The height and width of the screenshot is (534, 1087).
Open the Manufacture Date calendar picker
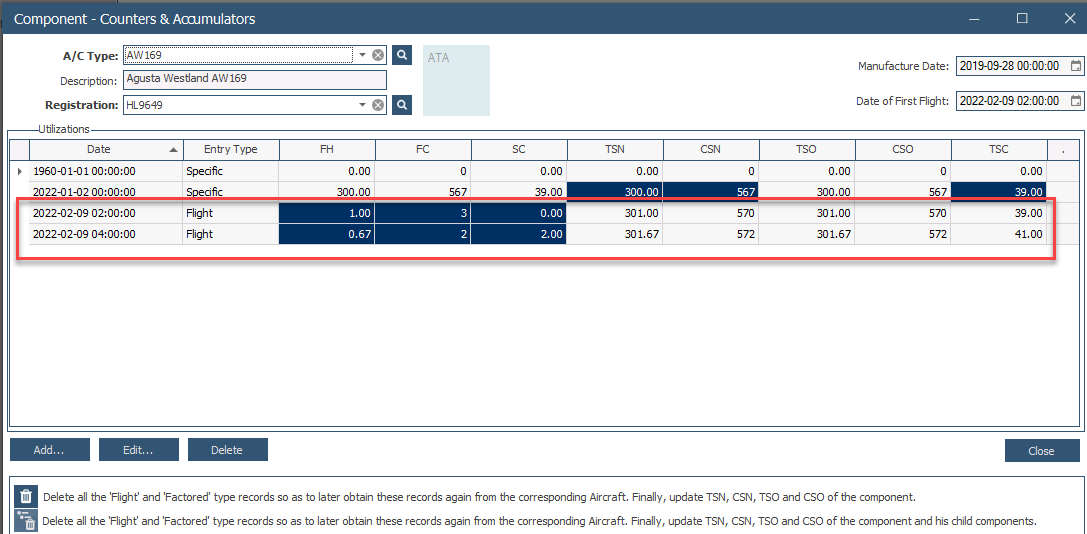[x=1076, y=66]
